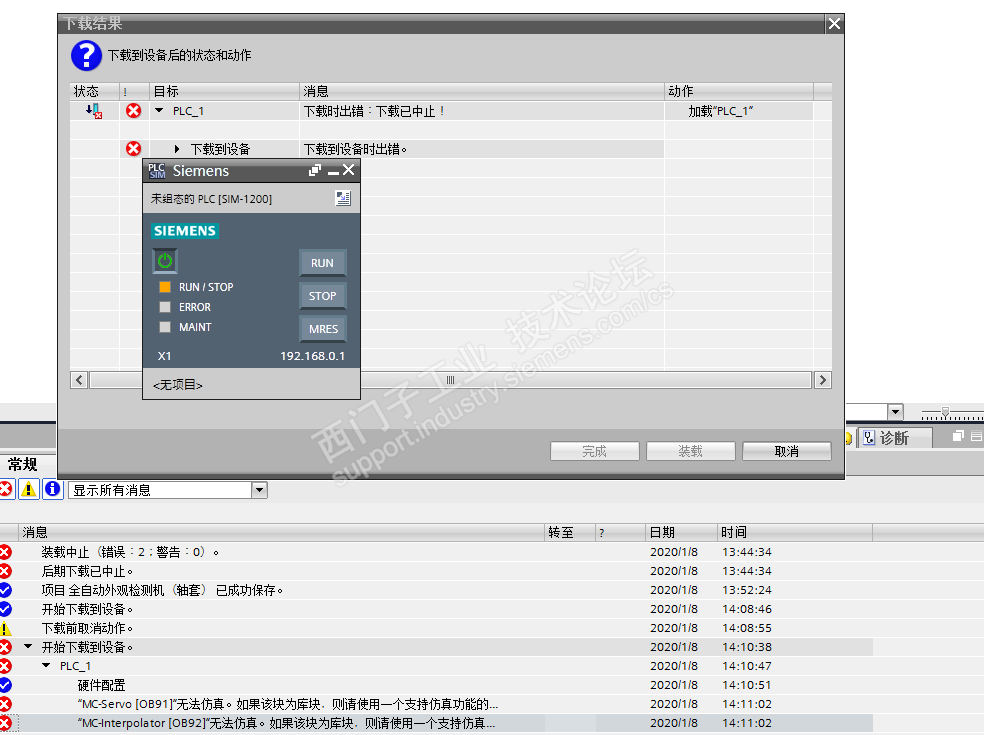Click the PLCSIM power button icon
Screen dimensions: 984x735
point(165,260)
